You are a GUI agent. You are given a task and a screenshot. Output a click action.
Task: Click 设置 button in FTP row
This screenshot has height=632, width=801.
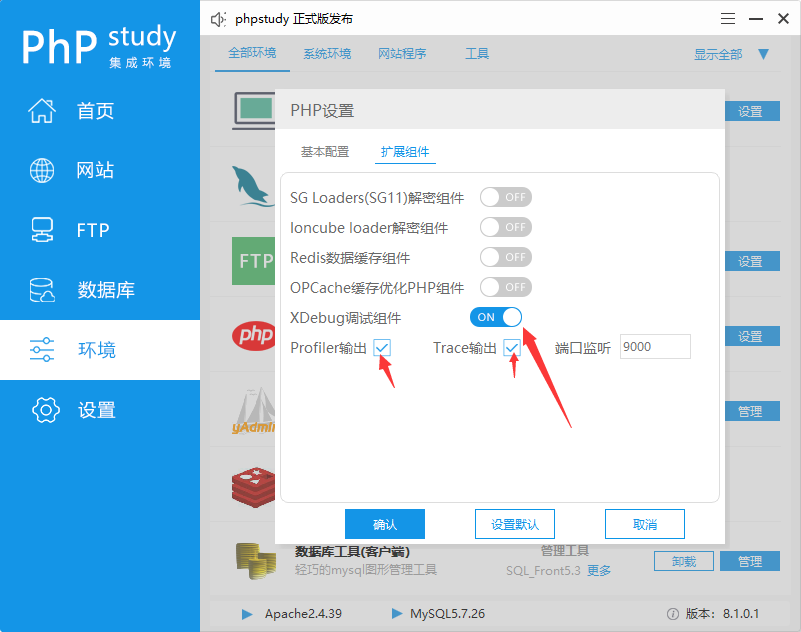[x=752, y=261]
